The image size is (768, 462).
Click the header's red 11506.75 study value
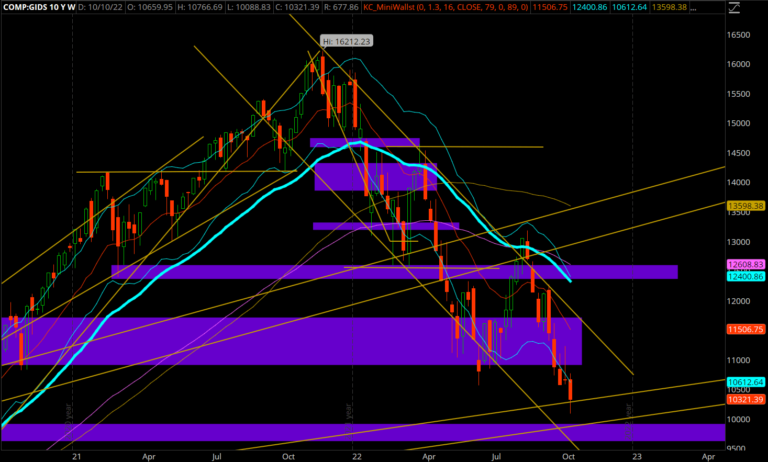coord(550,7)
